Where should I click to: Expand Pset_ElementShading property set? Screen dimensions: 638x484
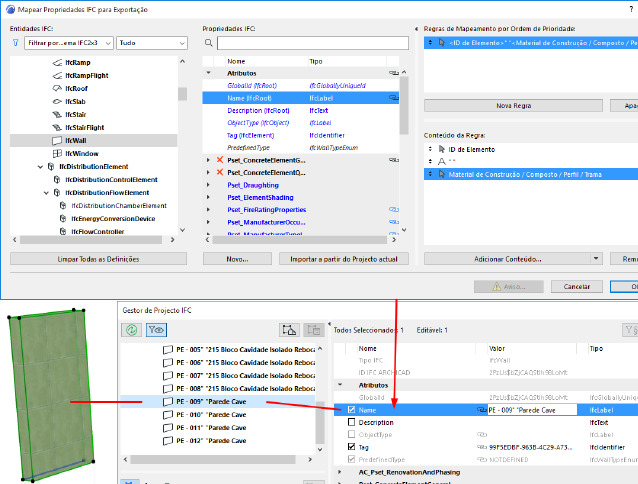click(208, 197)
